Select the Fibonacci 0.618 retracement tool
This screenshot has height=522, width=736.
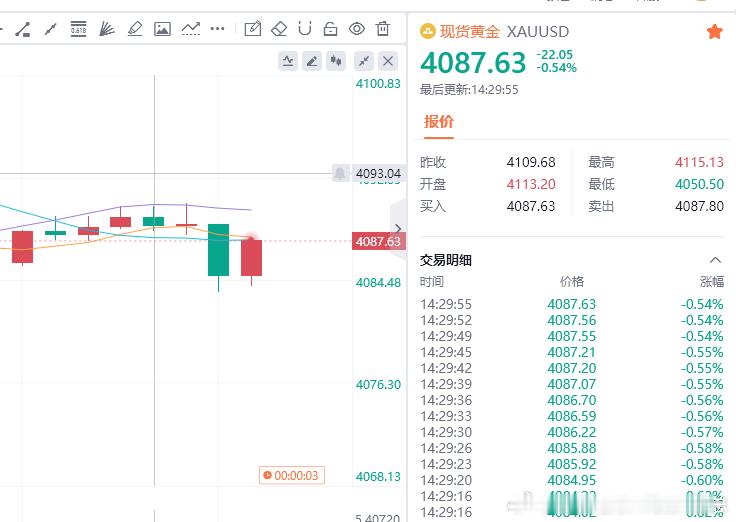point(78,29)
